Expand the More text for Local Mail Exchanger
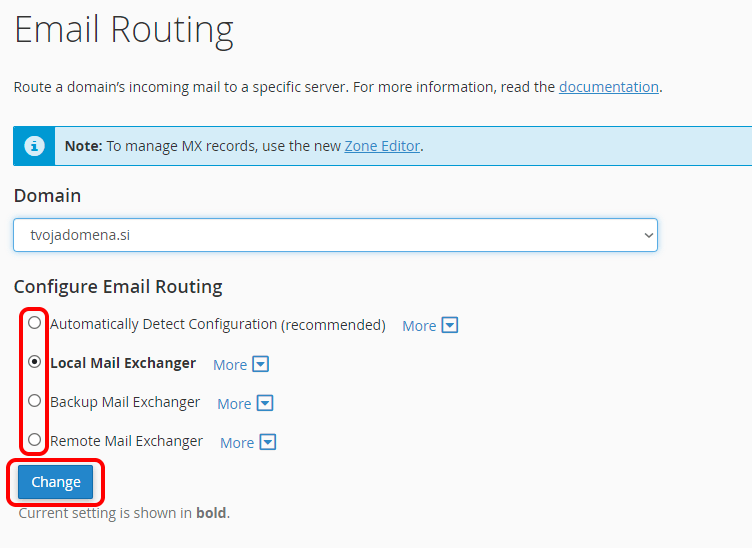752x548 pixels. point(230,365)
